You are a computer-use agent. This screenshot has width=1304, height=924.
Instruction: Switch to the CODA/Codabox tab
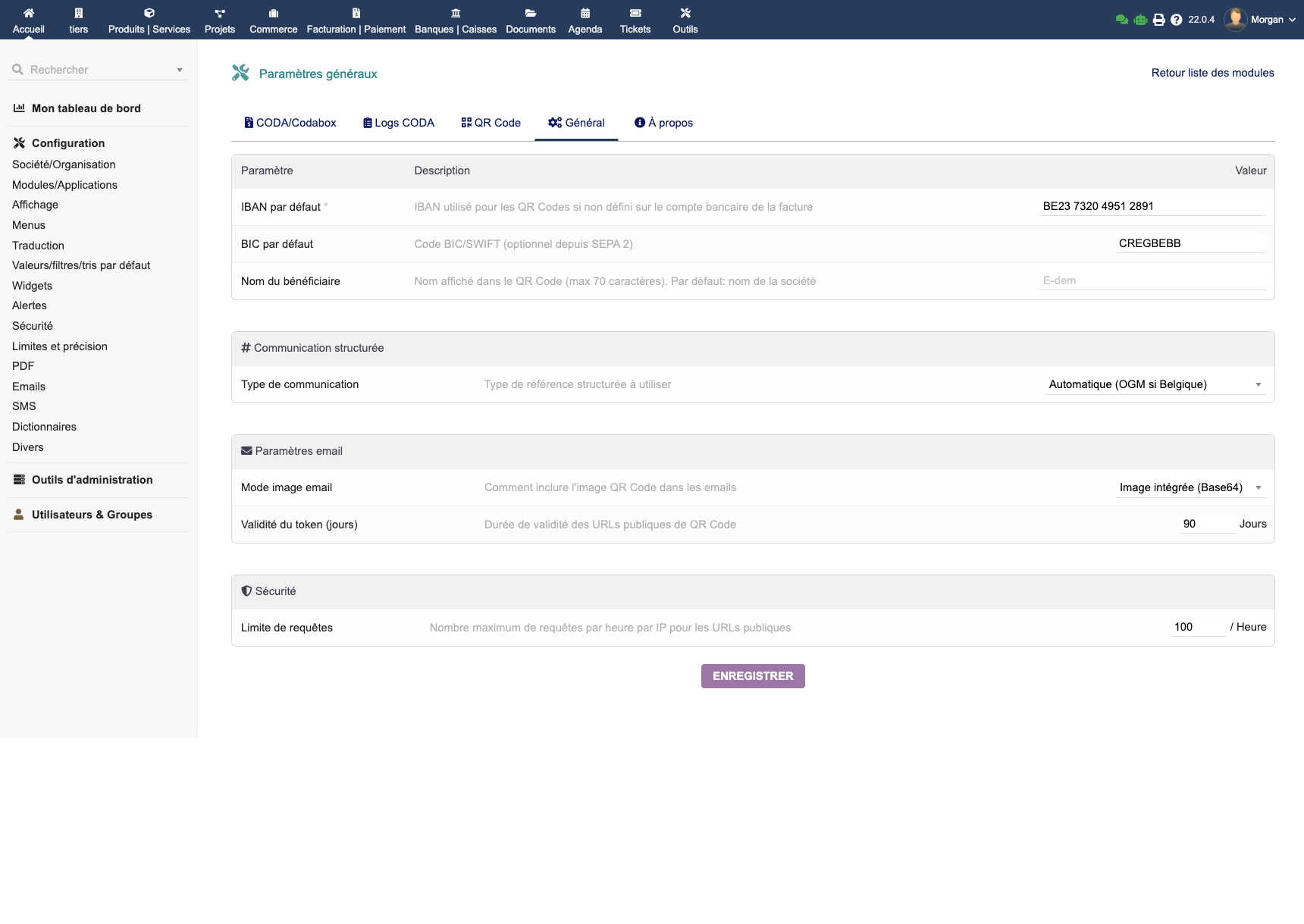tap(290, 123)
